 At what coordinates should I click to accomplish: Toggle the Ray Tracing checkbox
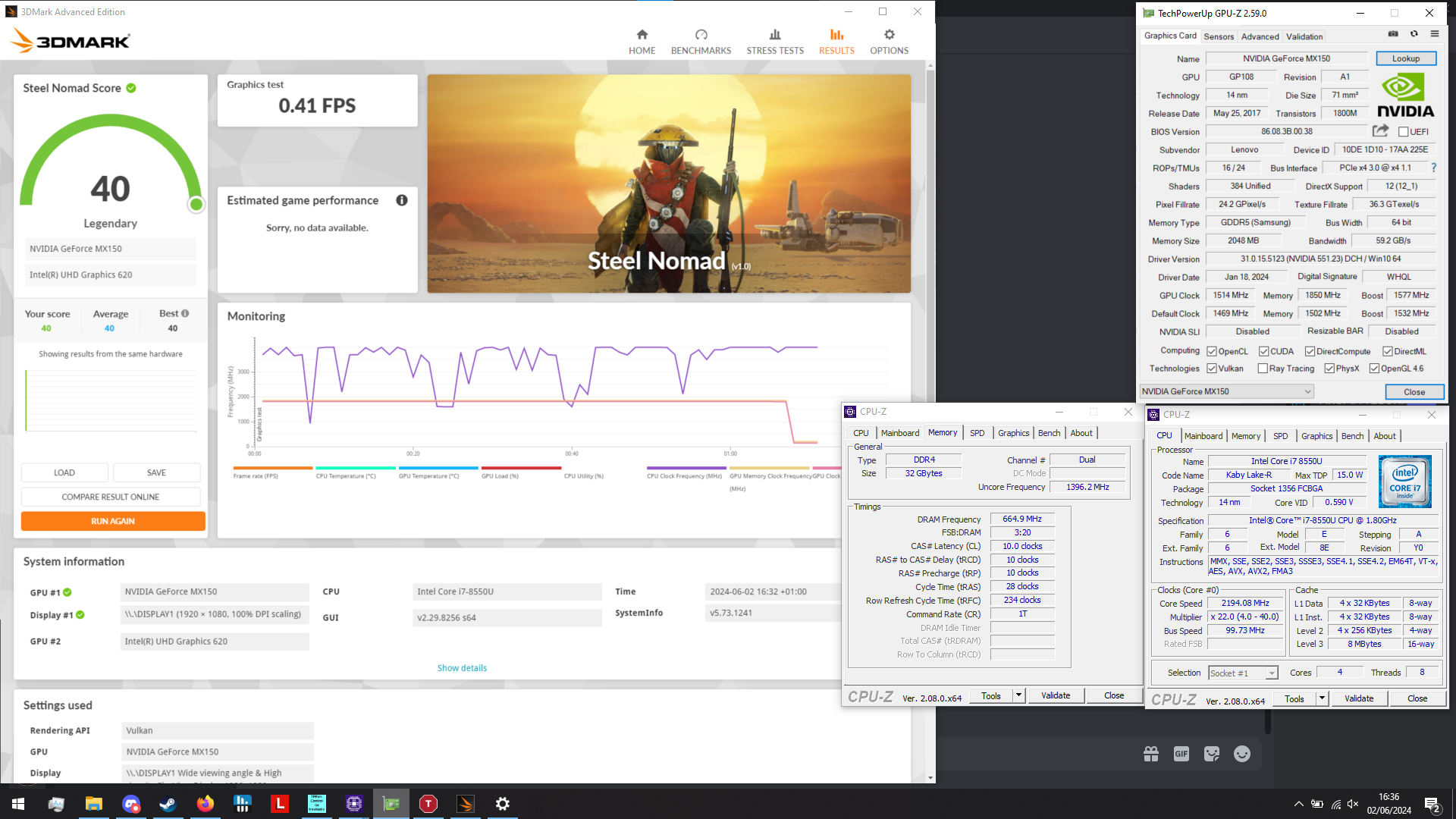(x=1263, y=369)
